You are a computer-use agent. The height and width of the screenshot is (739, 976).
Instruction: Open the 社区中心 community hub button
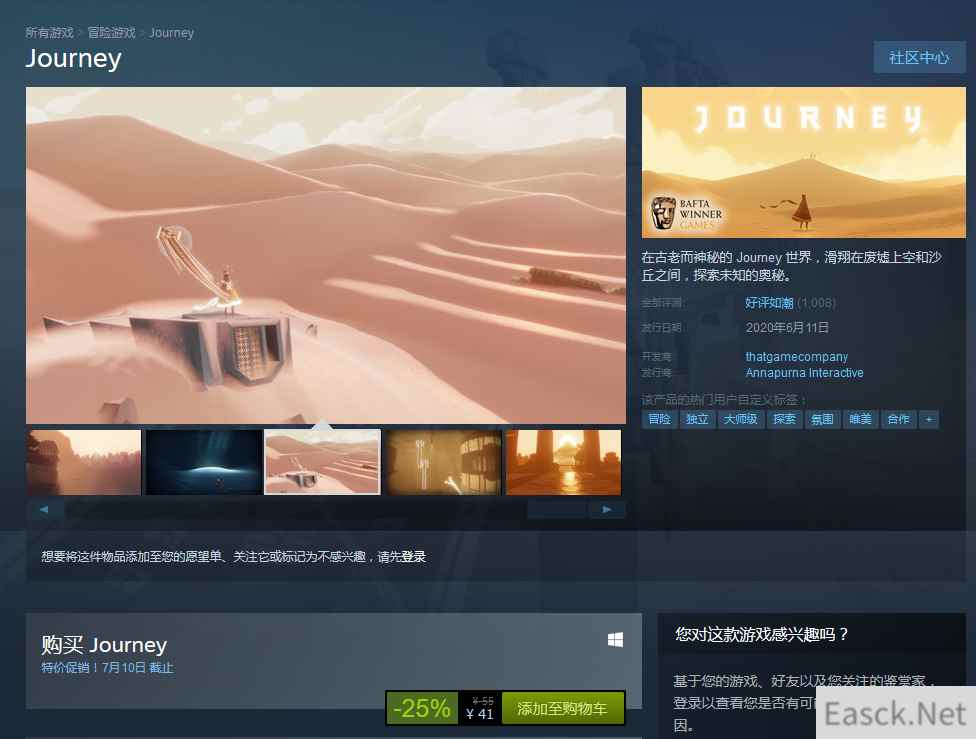tap(919, 57)
